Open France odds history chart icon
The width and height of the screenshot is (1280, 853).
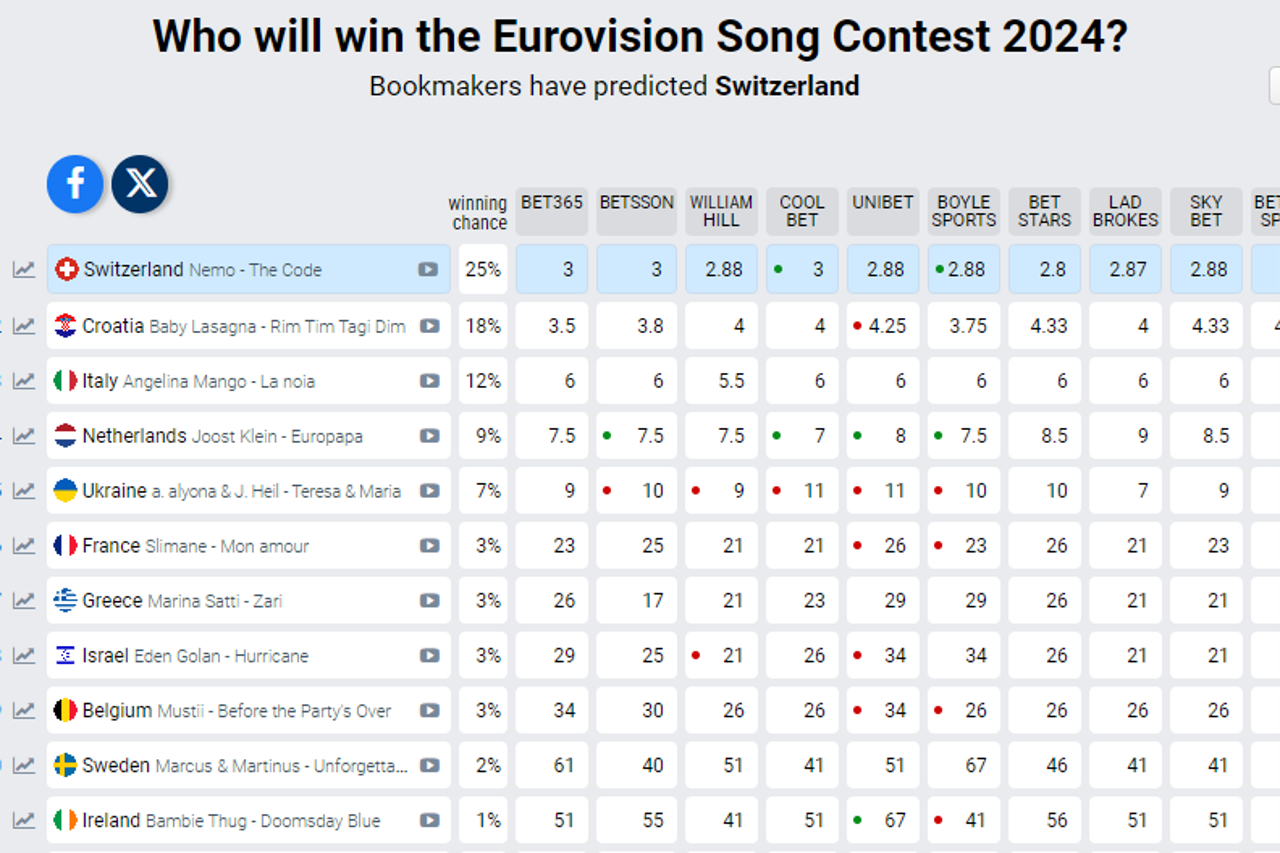point(24,546)
